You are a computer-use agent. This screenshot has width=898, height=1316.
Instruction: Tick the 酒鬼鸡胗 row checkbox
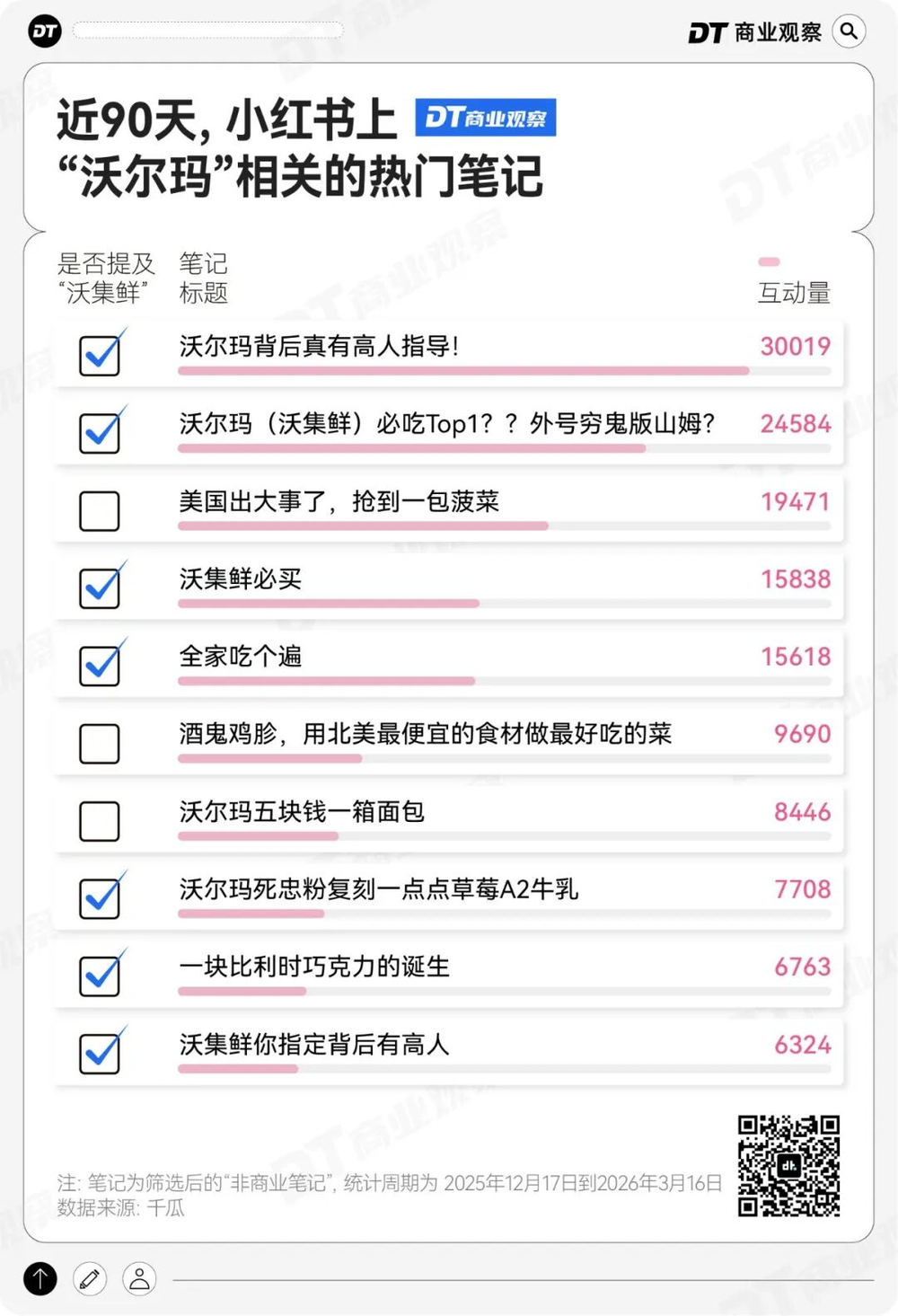point(100,744)
